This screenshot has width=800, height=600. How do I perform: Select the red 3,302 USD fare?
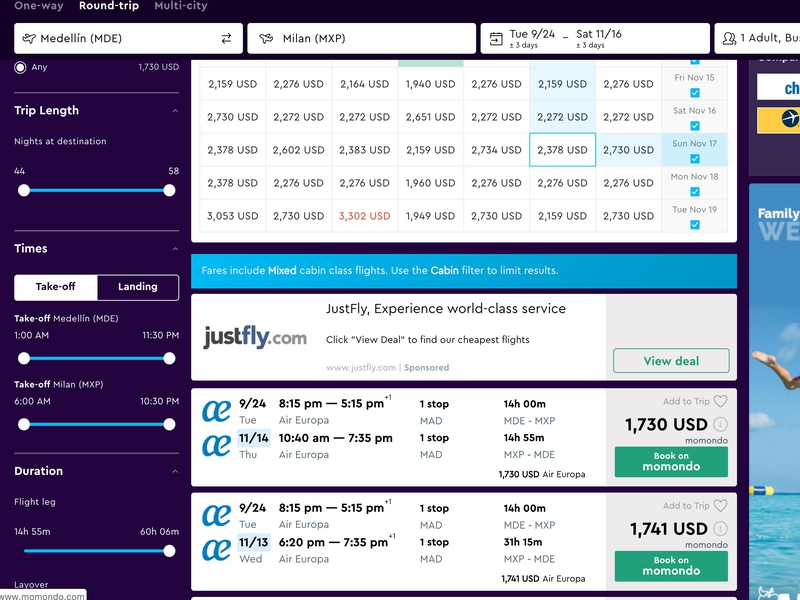click(364, 216)
